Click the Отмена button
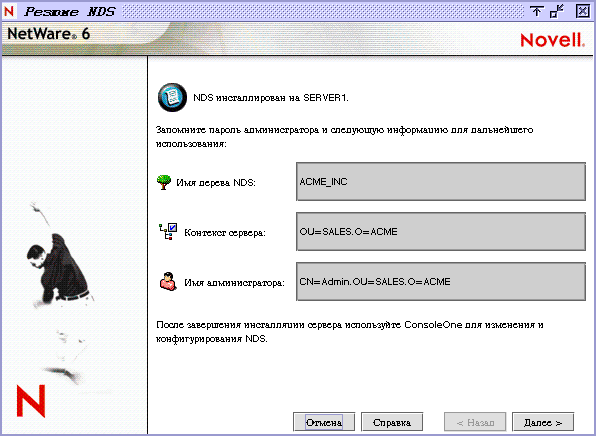Image resolution: width=596 pixels, height=436 pixels. (x=324, y=422)
